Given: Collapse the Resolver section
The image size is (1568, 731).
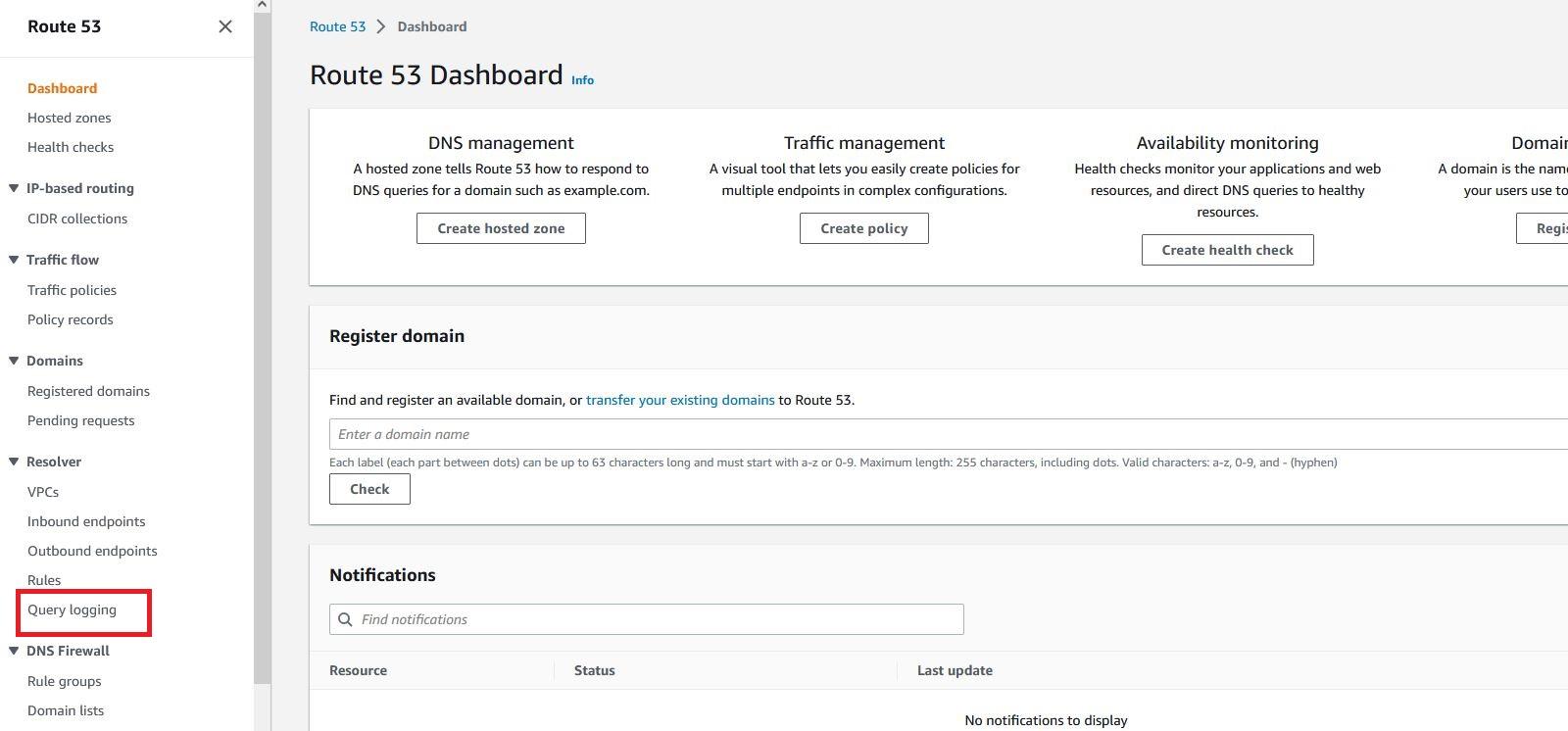Looking at the screenshot, I should (x=14, y=462).
